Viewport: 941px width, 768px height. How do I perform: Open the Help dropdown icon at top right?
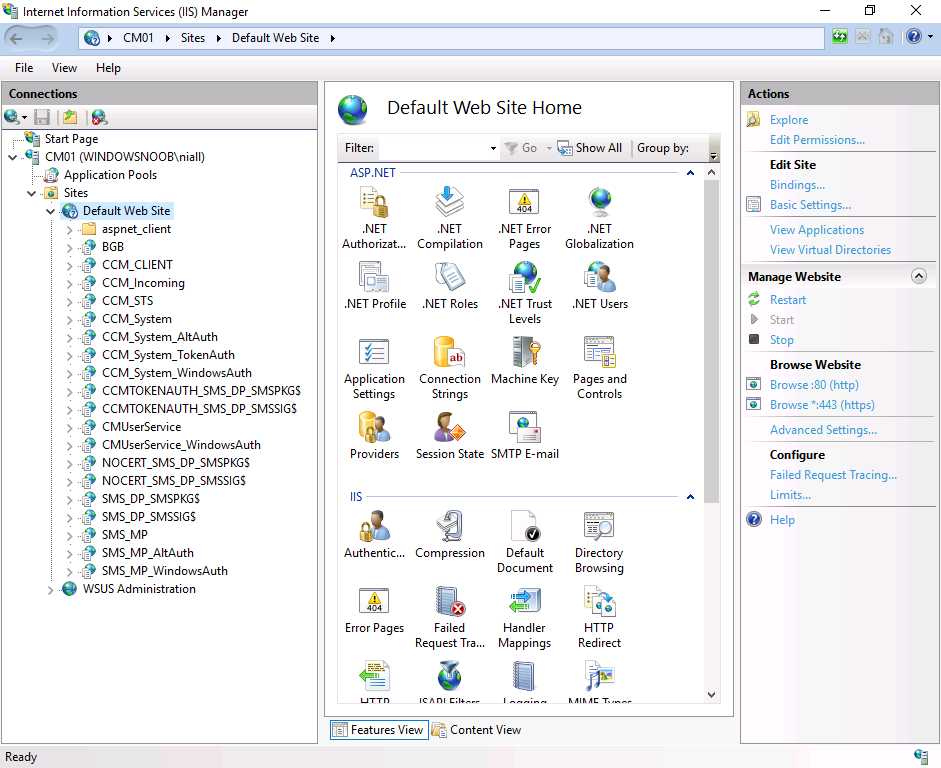point(930,37)
